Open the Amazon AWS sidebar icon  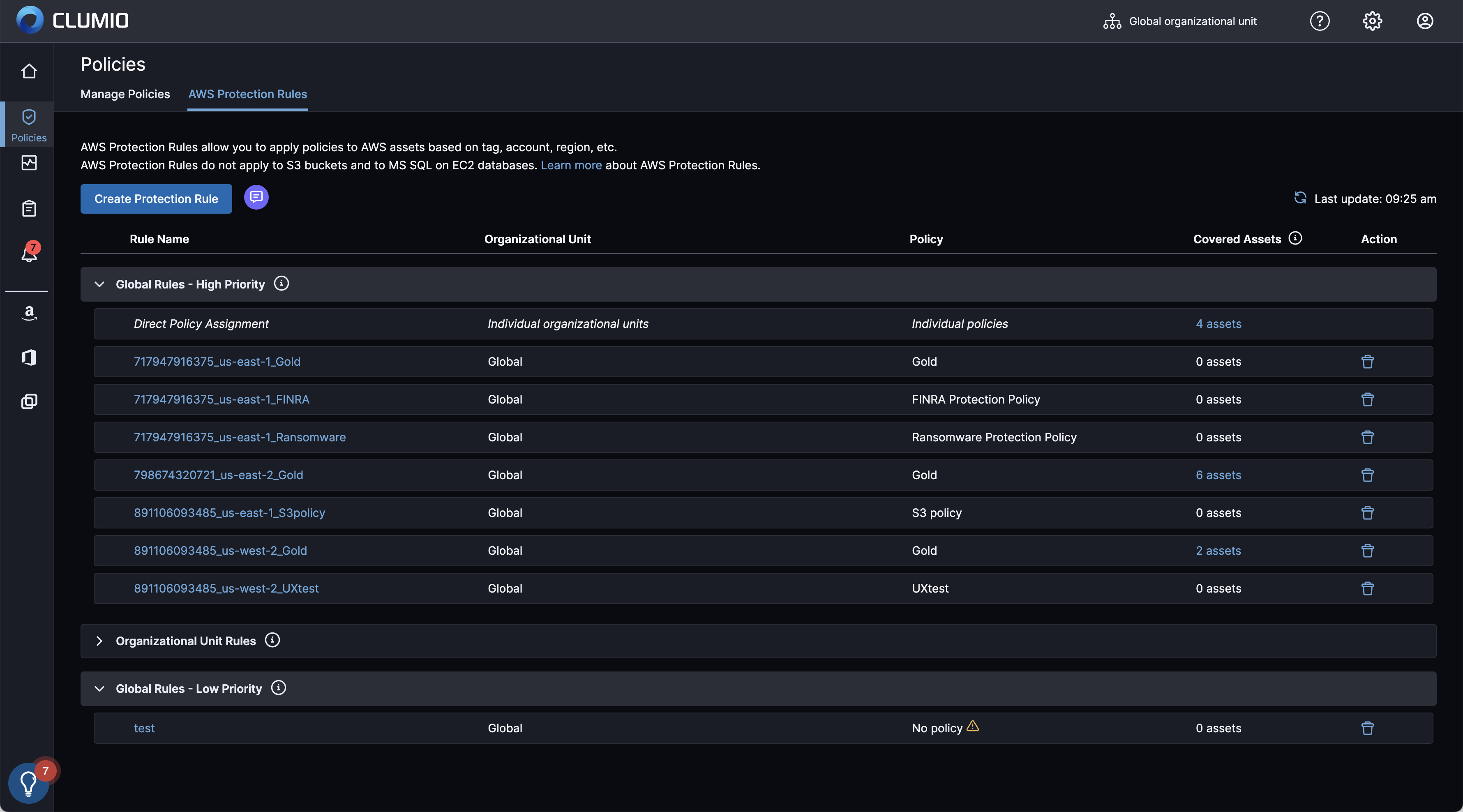[29, 313]
